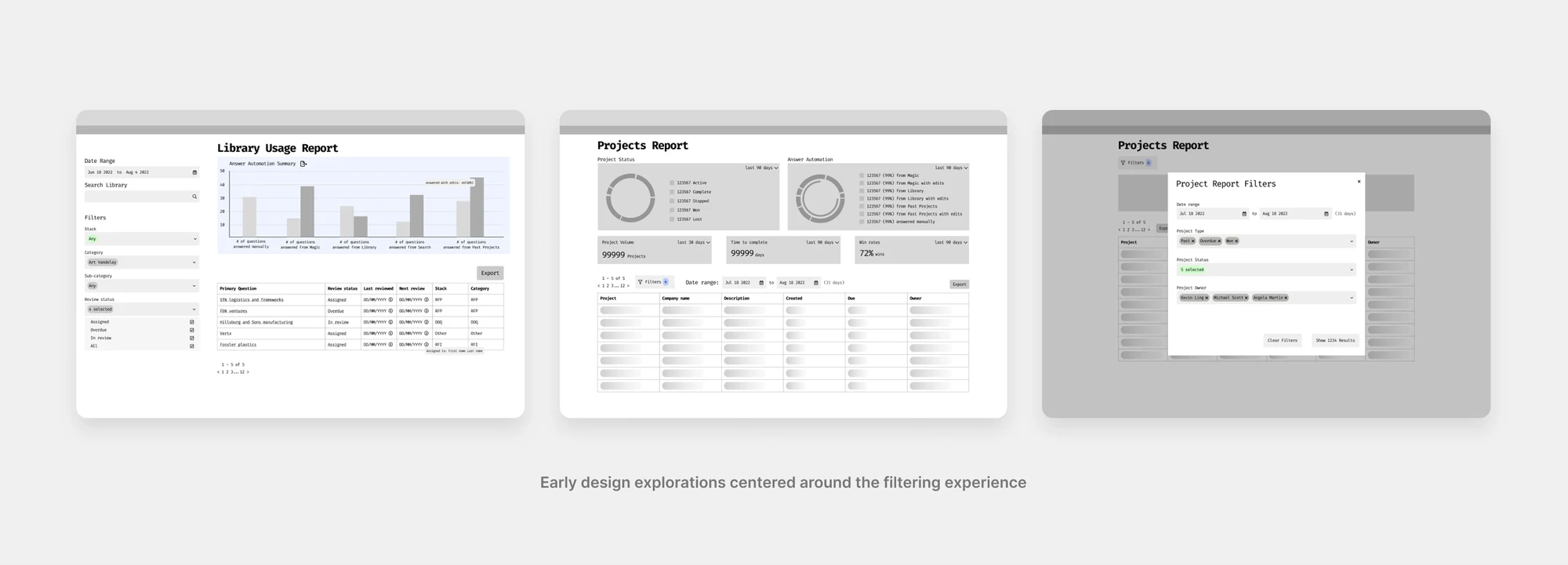This screenshot has height=565, width=1568.
Task: Open Project Volume last 30 days dropdown
Action: [694, 242]
